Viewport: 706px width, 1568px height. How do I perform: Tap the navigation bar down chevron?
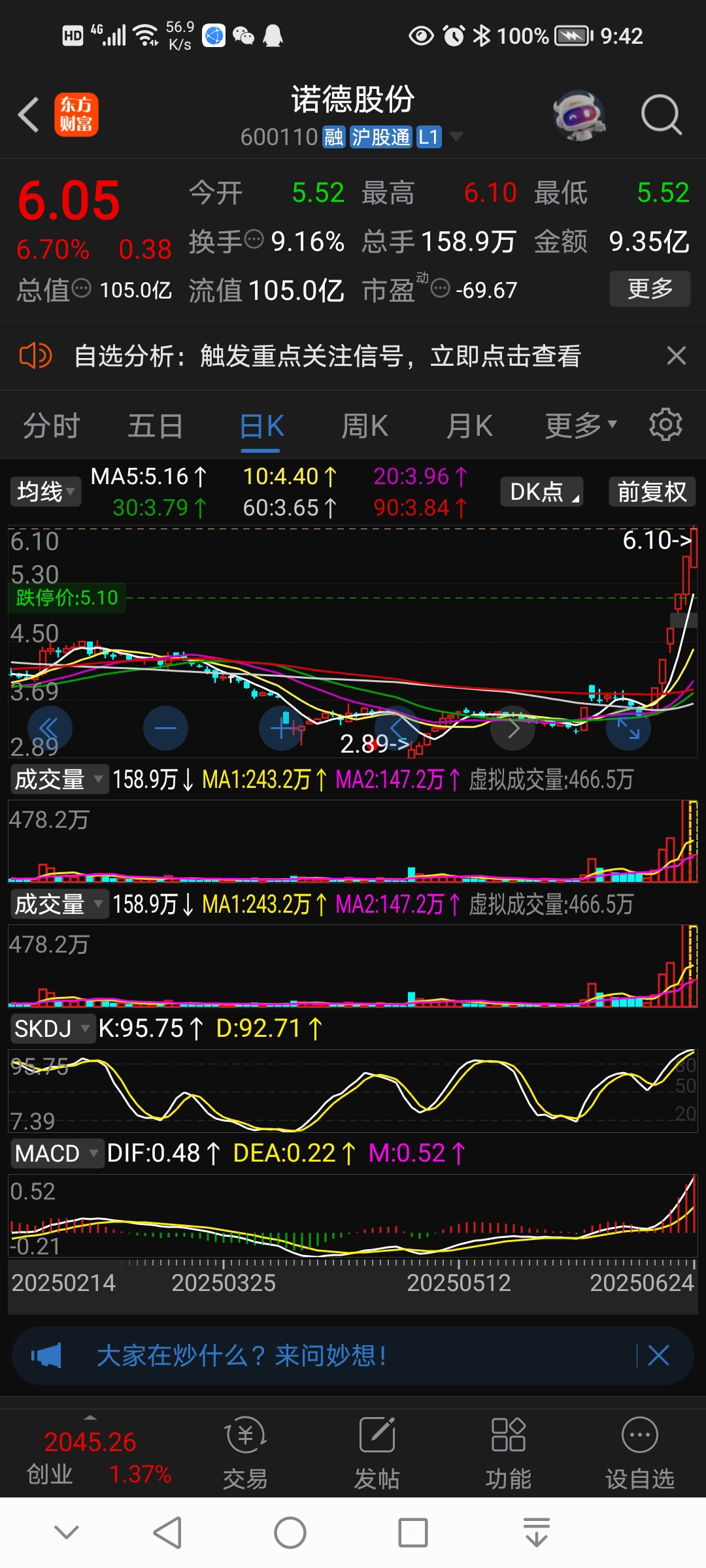tap(67, 1532)
